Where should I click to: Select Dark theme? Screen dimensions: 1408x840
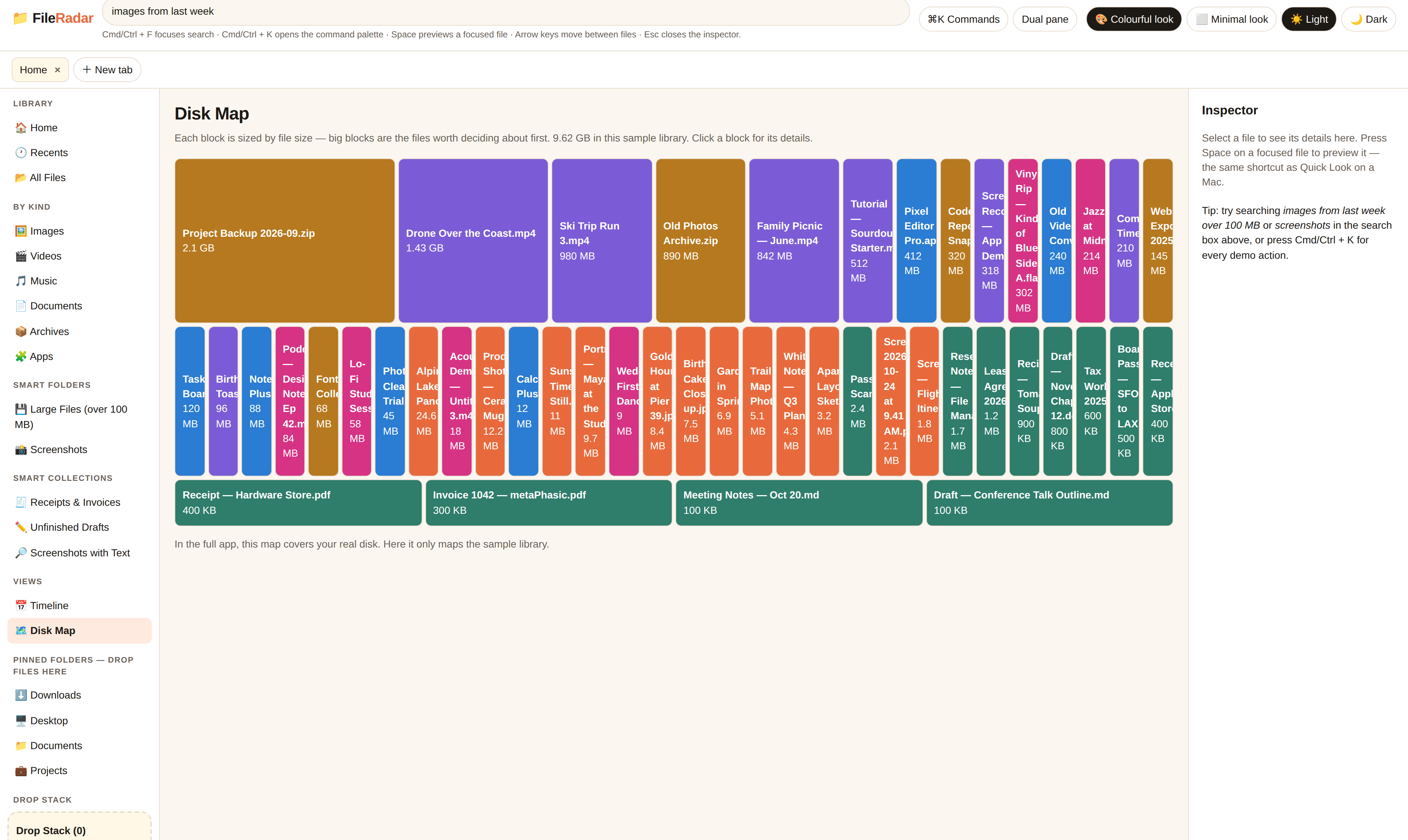pyautogui.click(x=1368, y=19)
